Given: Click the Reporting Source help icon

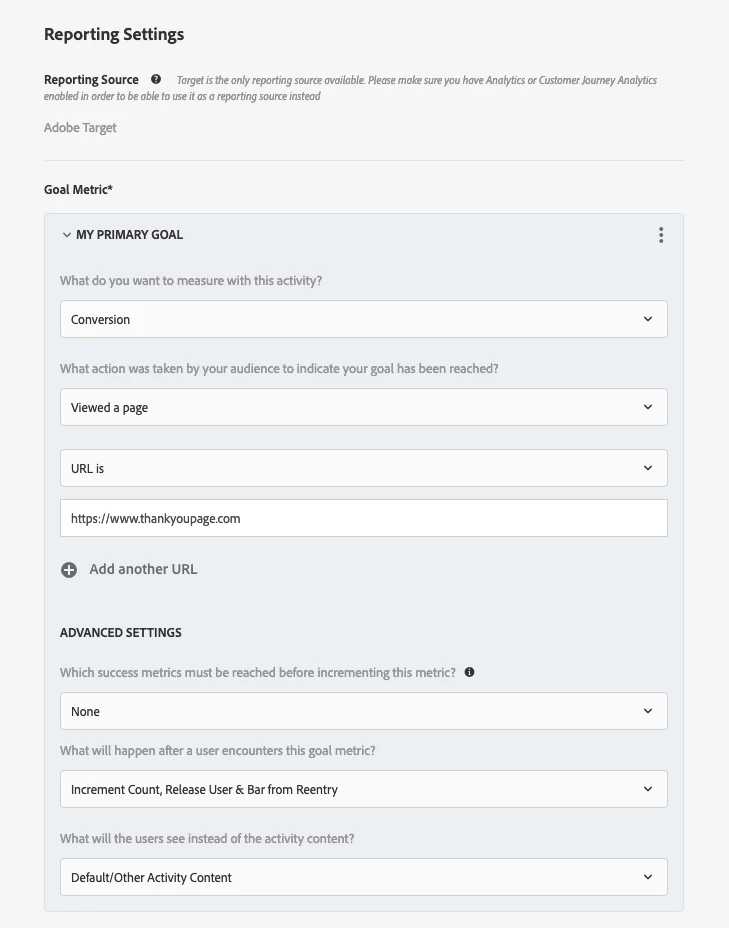Looking at the screenshot, I should click(156, 80).
